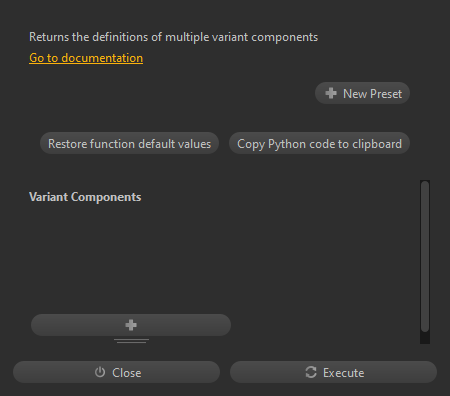Click the vertical scrollbar thumb
This screenshot has height=396, width=450.
(x=425, y=256)
